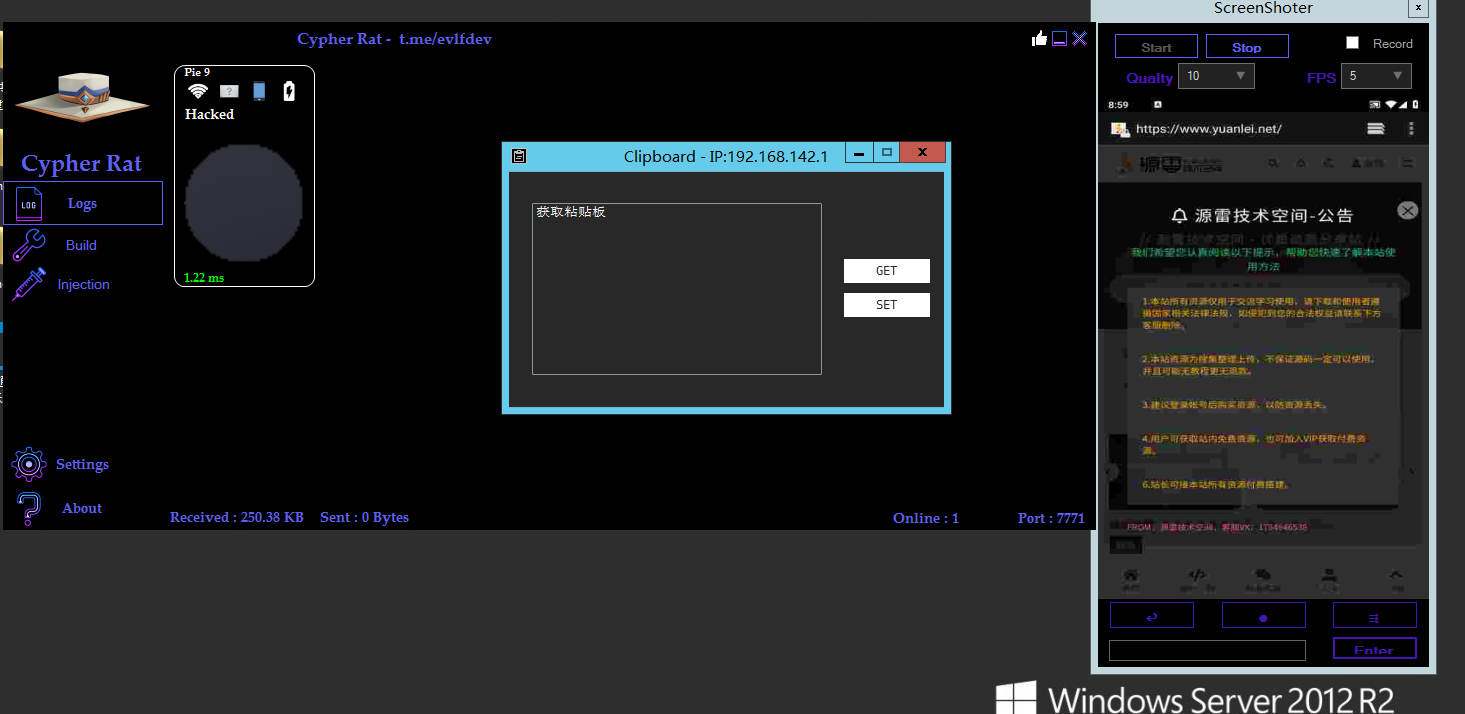The width and height of the screenshot is (1465, 714).
Task: Click the blue phone icon on device card
Action: pyautogui.click(x=259, y=91)
